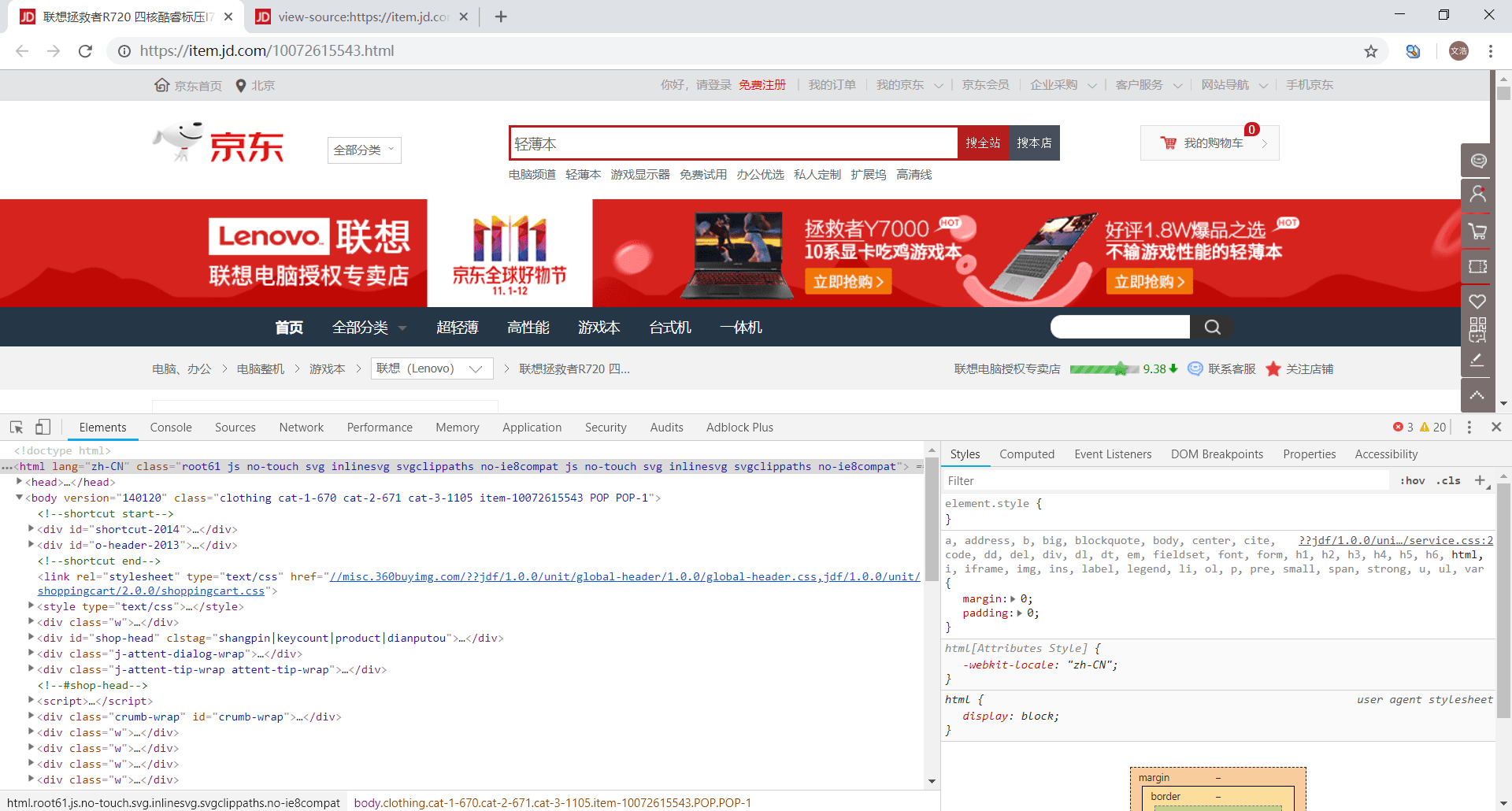The height and width of the screenshot is (811, 1512).
Task: Open sidebar user account icon
Action: click(1478, 194)
